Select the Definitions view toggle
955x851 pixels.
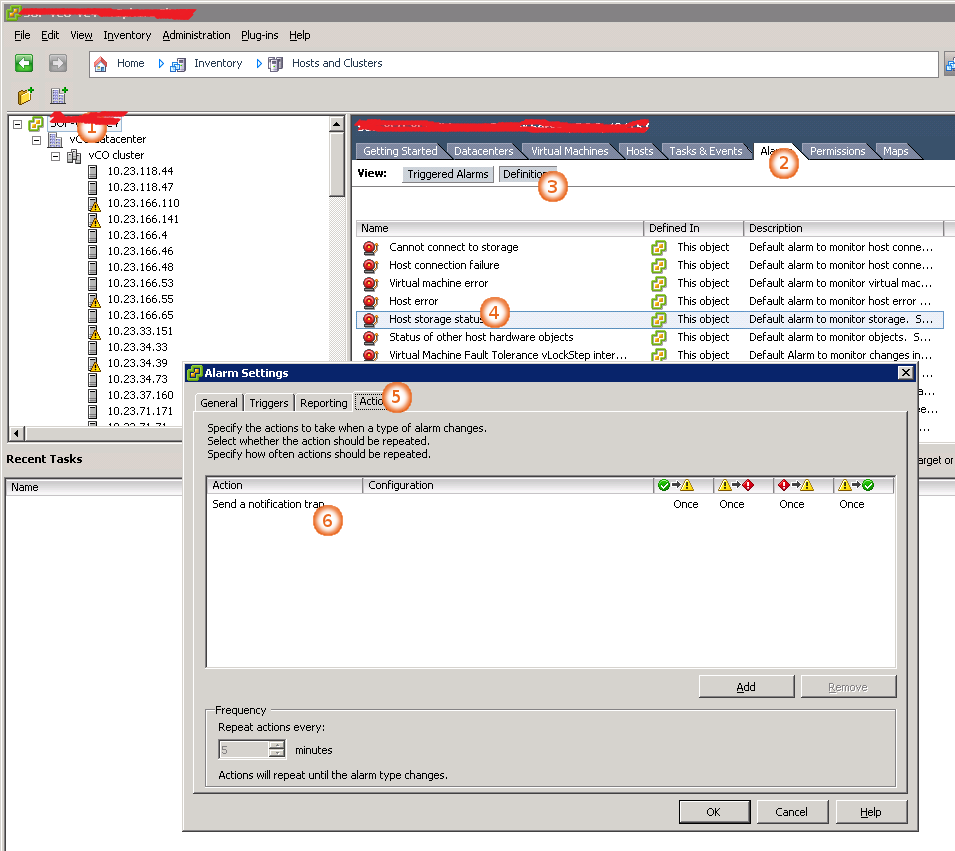tap(527, 173)
